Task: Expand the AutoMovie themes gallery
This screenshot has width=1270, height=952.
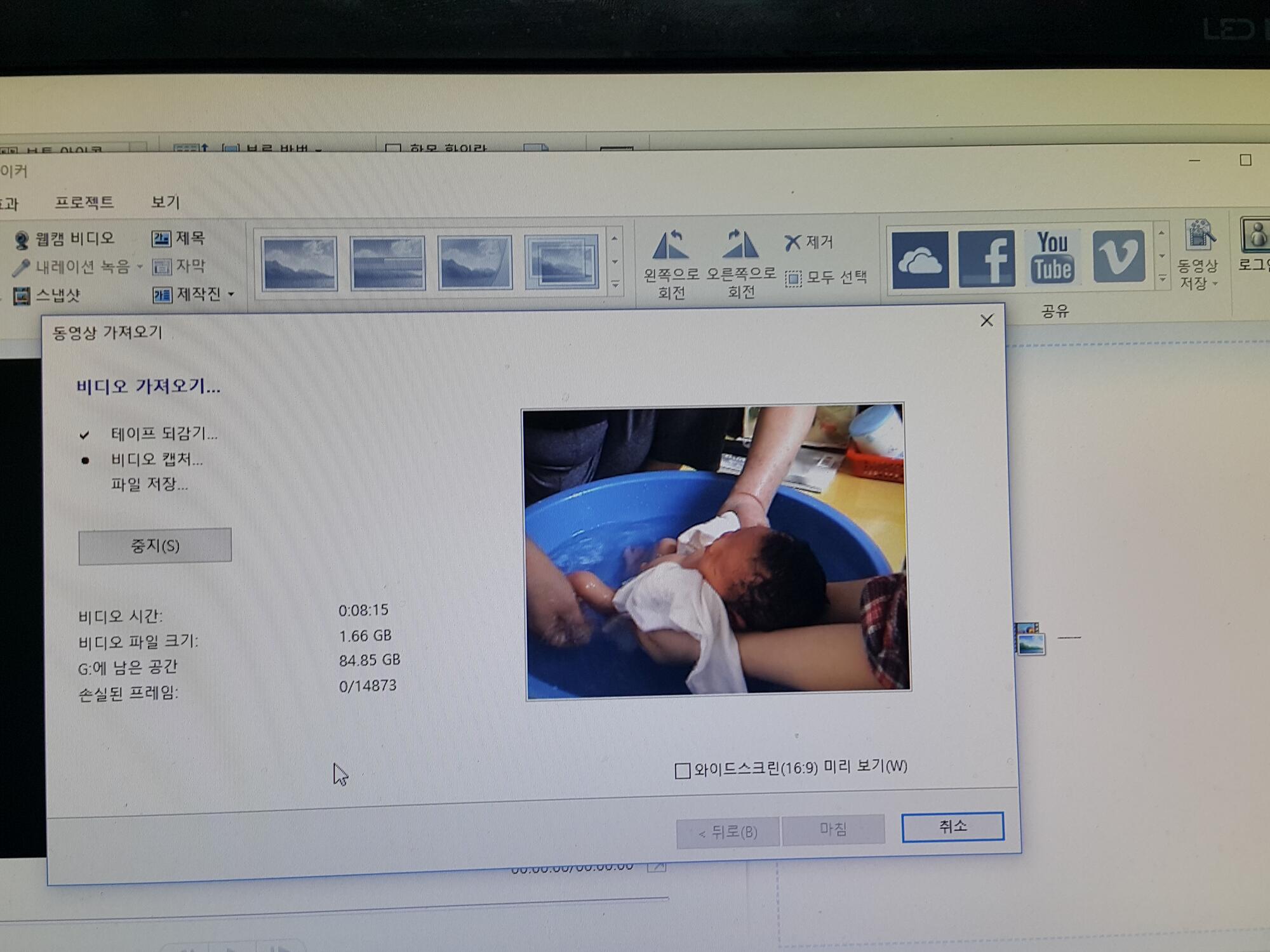Action: (x=615, y=286)
